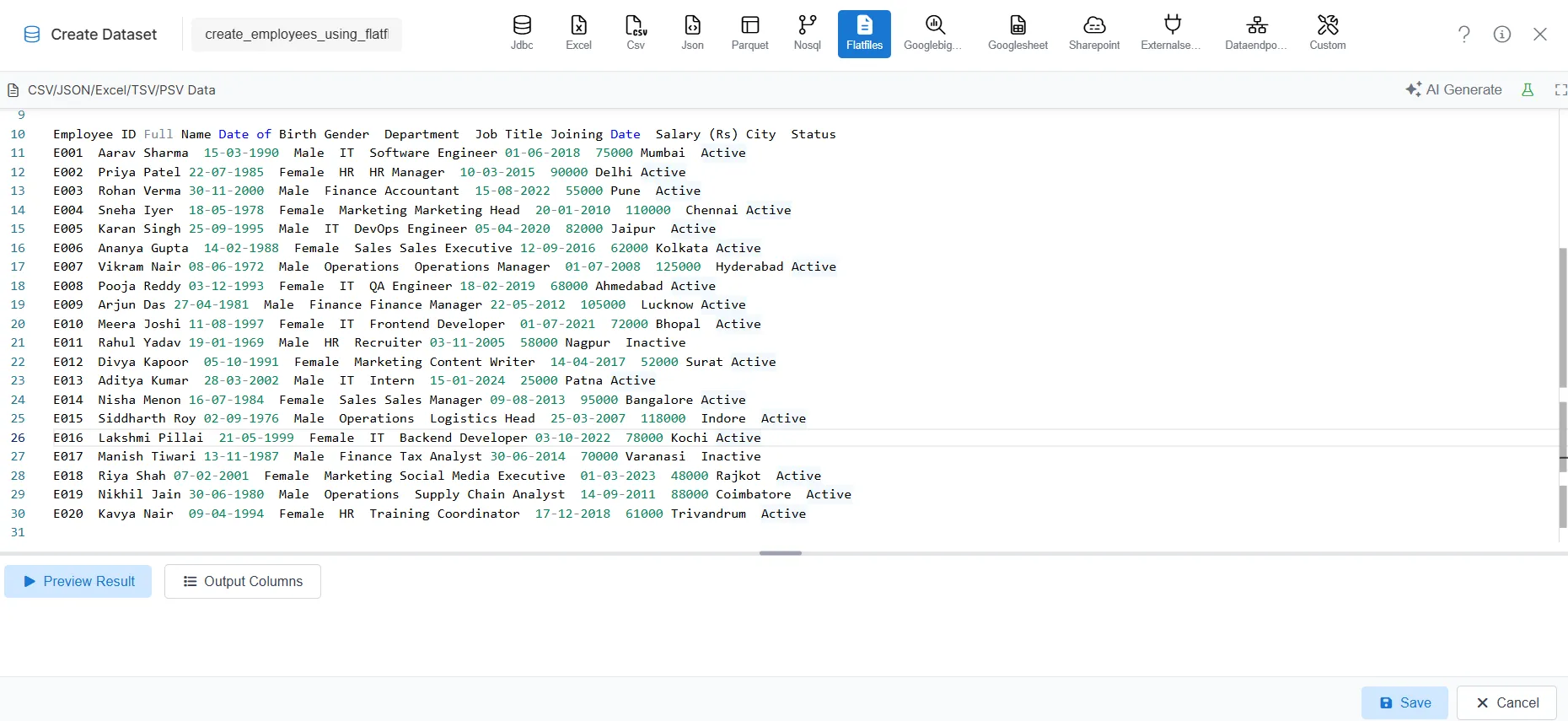
Task: Click 'Marketing Head' in line 14
Action: click(x=467, y=210)
